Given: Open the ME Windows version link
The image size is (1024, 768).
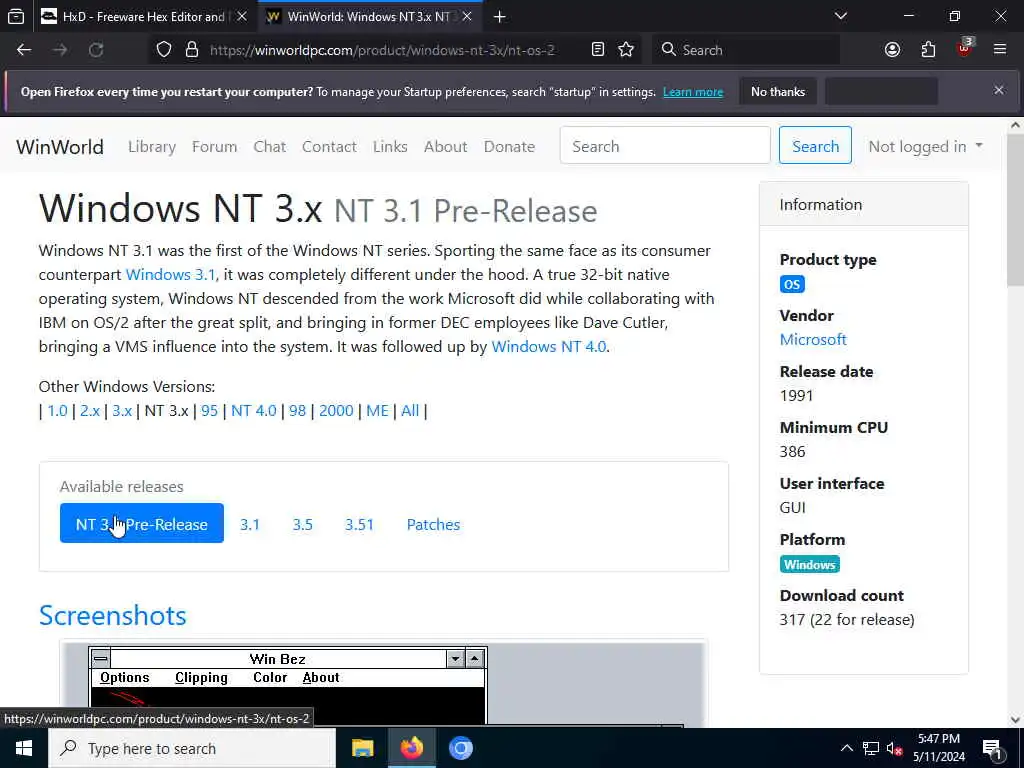Looking at the screenshot, I should tap(377, 411).
